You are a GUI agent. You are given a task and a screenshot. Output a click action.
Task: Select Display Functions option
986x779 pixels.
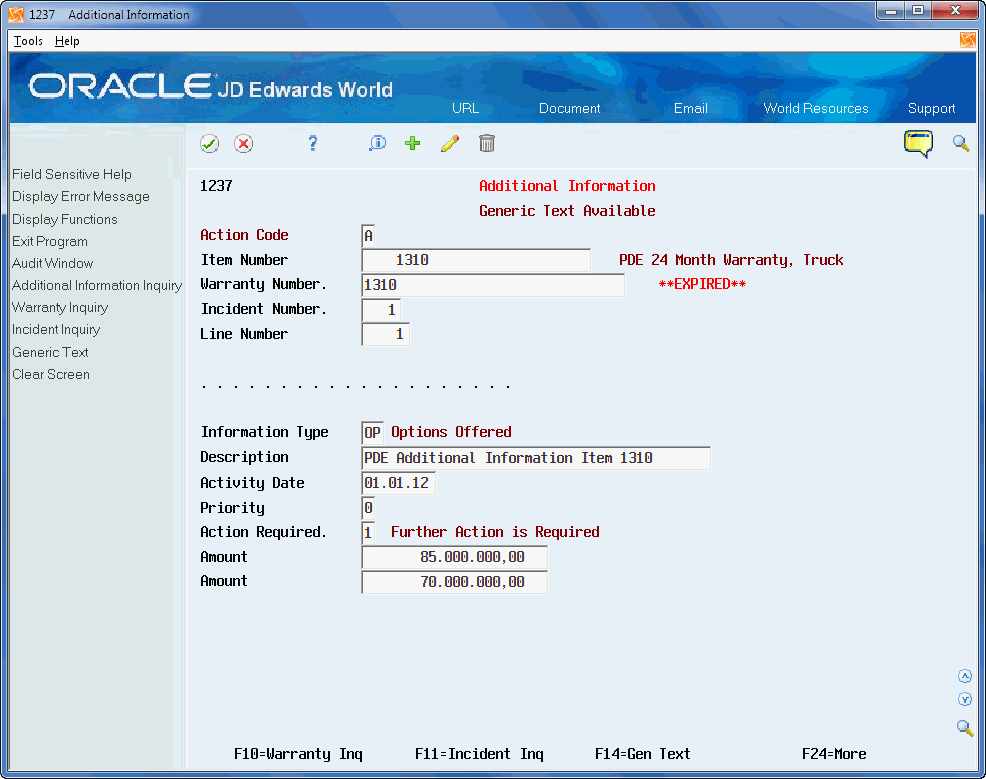(65, 219)
